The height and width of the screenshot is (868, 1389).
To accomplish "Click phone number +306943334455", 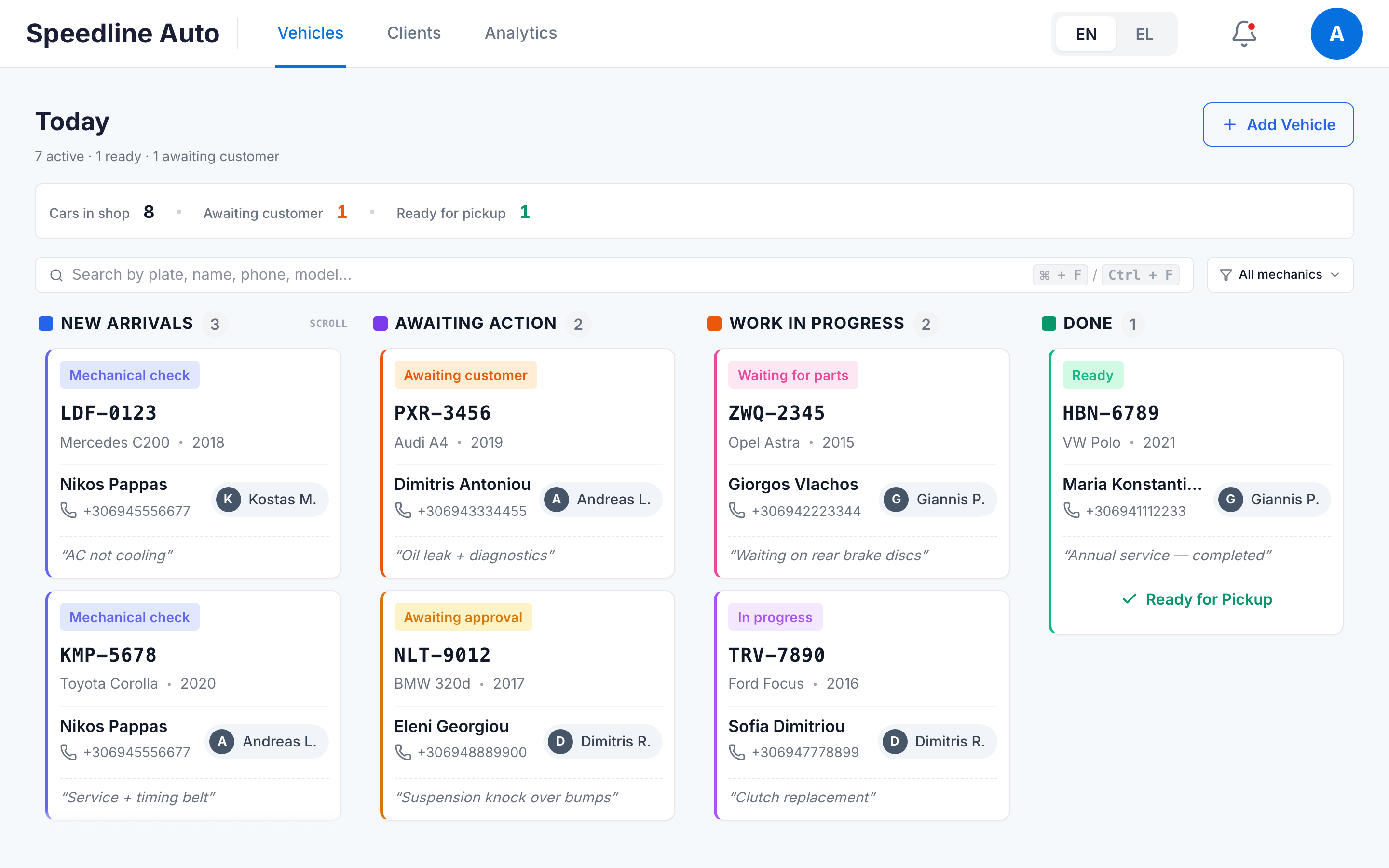I will click(x=472, y=511).
